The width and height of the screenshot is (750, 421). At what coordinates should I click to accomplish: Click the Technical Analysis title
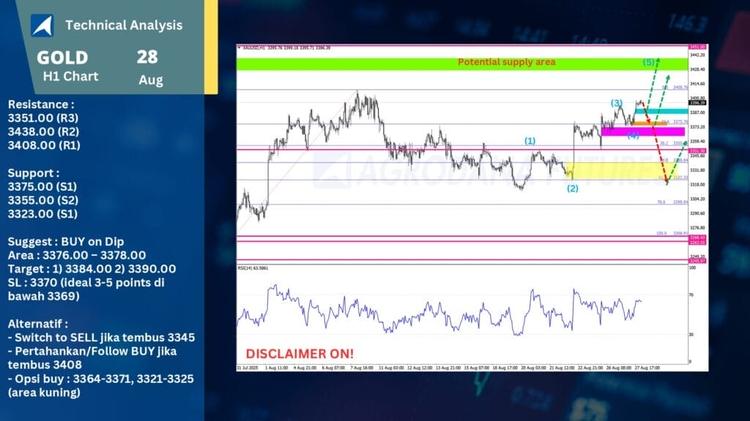pos(123,25)
